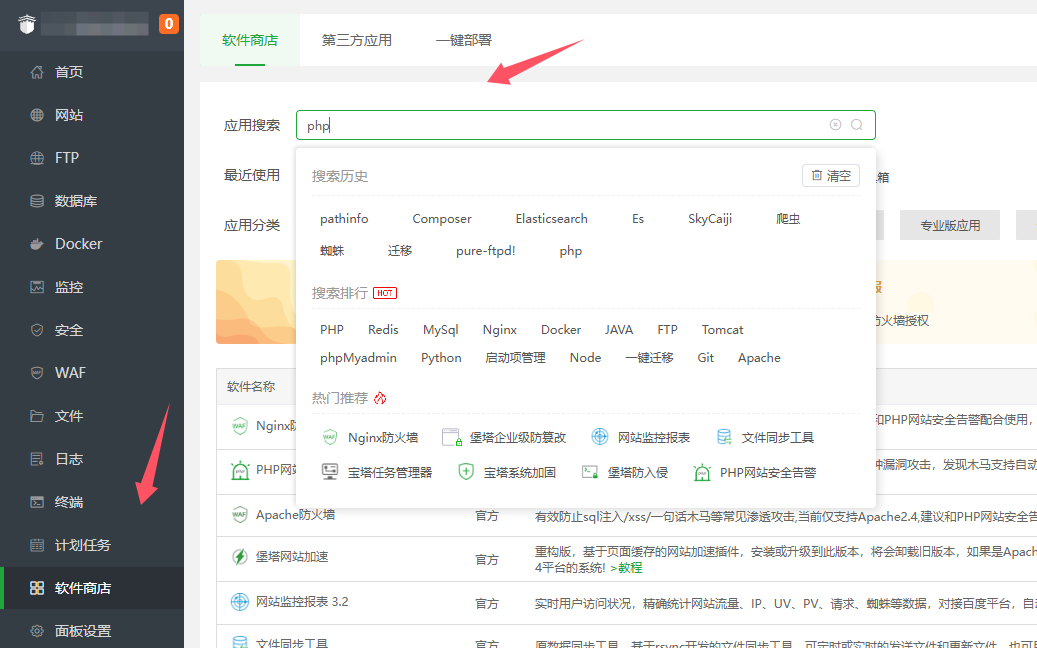Choose MySql in hot search ranking
This screenshot has height=648, width=1037.
440,329
